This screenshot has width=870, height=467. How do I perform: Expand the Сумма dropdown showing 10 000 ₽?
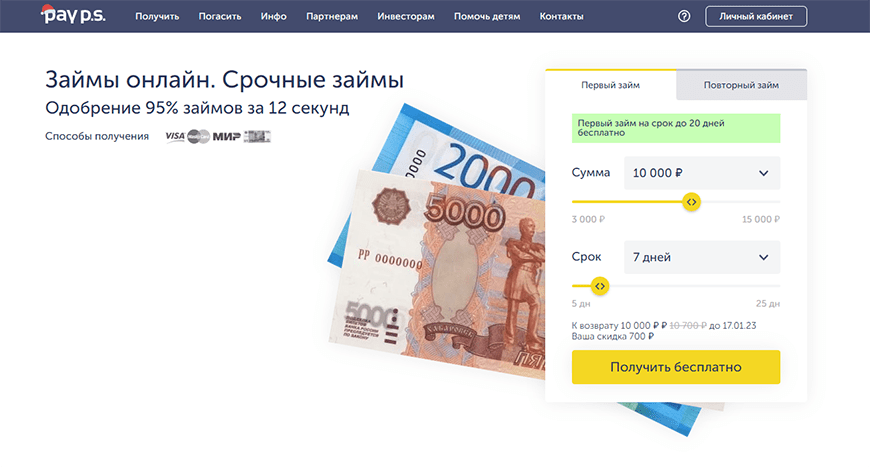[x=702, y=173]
